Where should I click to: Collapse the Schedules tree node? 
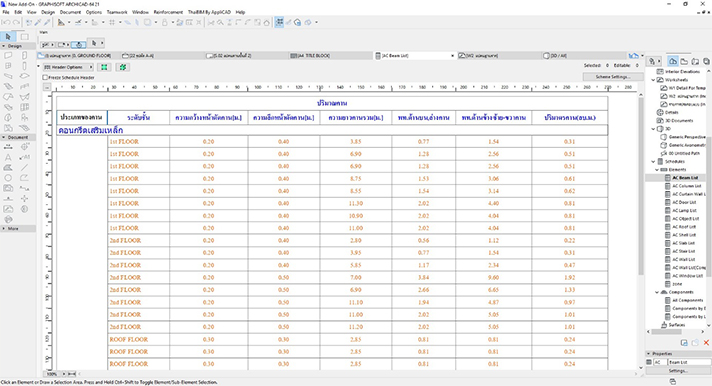654,162
